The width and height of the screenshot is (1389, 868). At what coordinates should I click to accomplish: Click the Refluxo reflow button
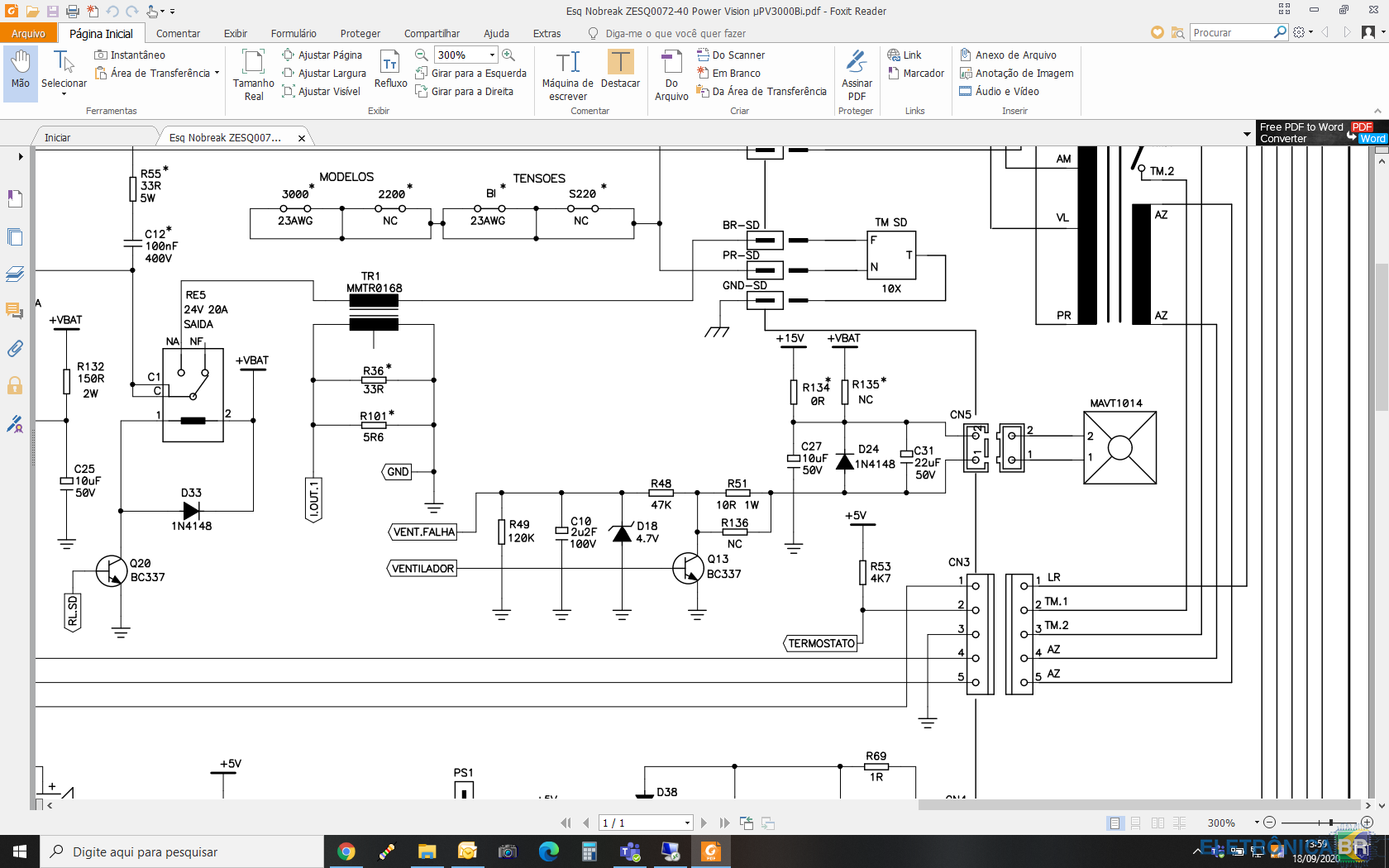[390, 69]
